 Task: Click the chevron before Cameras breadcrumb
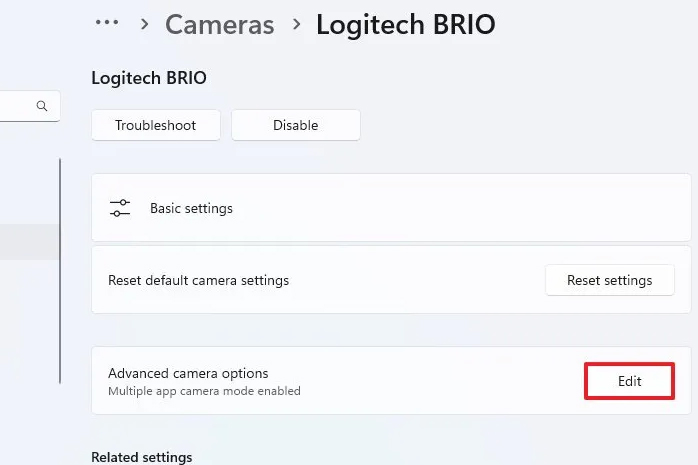[145, 24]
